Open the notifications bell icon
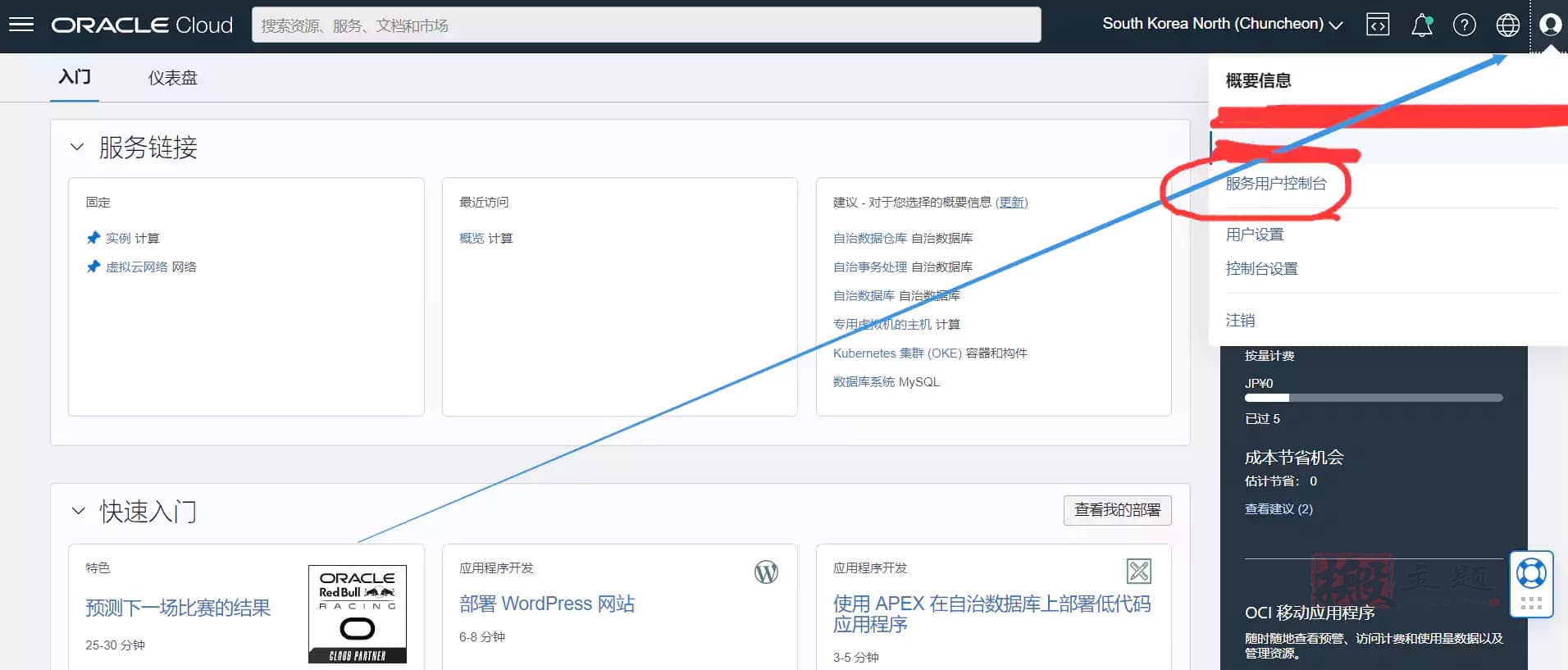This screenshot has width=1568, height=670. [1422, 25]
